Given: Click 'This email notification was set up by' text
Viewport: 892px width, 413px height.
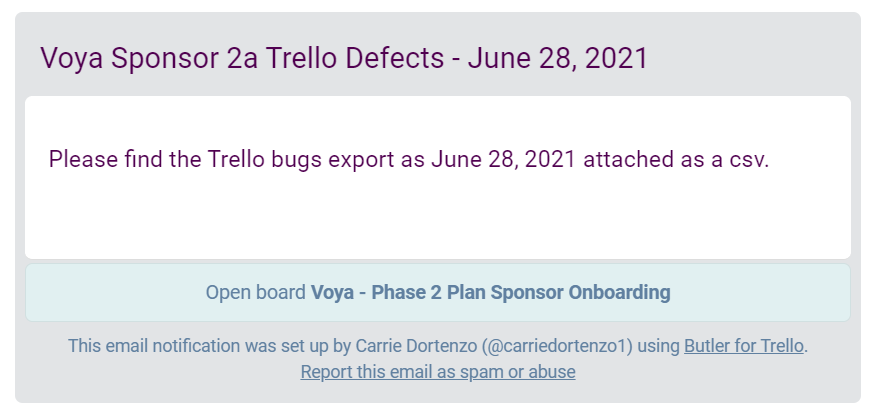Looking at the screenshot, I should coord(209,346).
